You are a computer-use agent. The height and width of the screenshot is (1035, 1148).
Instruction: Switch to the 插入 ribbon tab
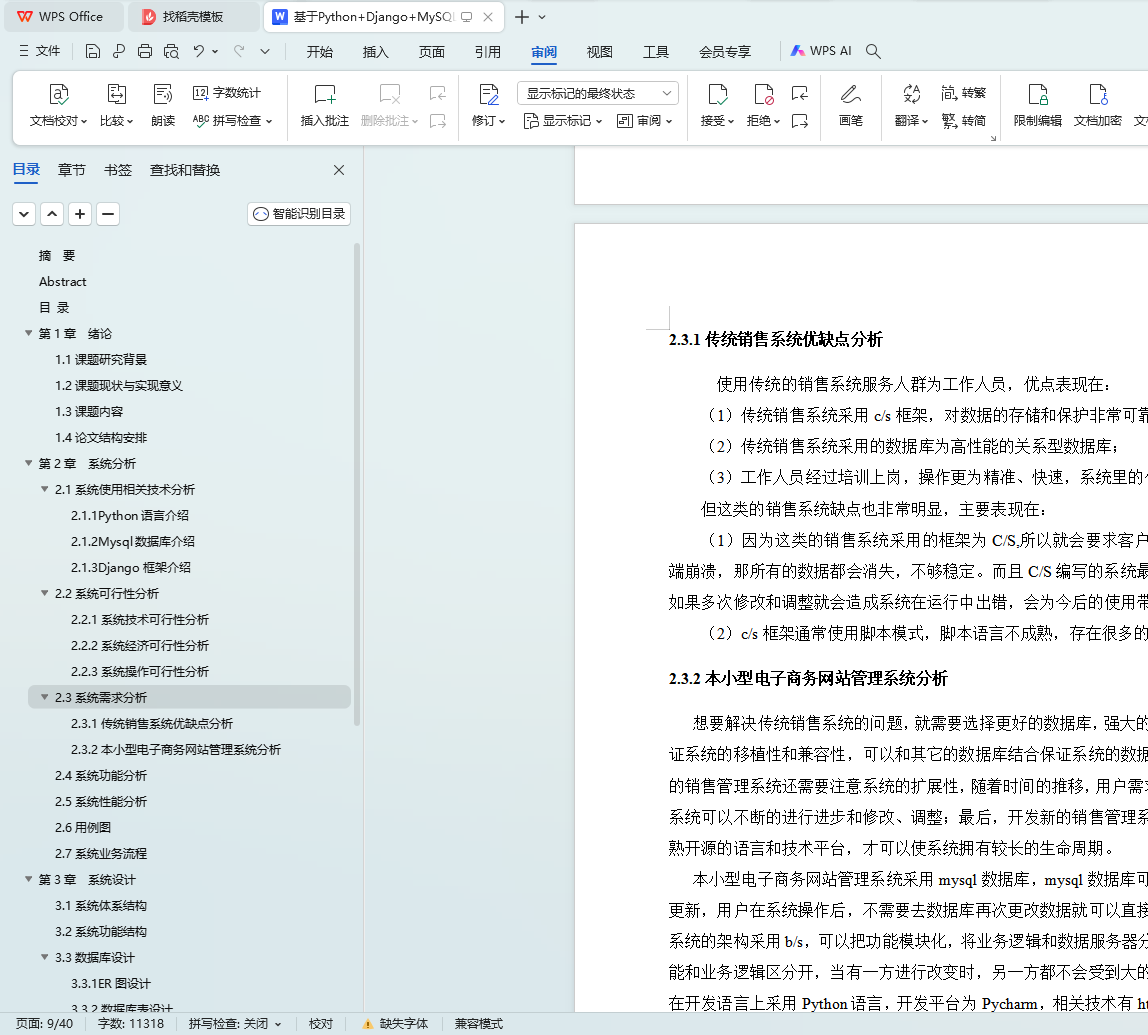pos(376,52)
